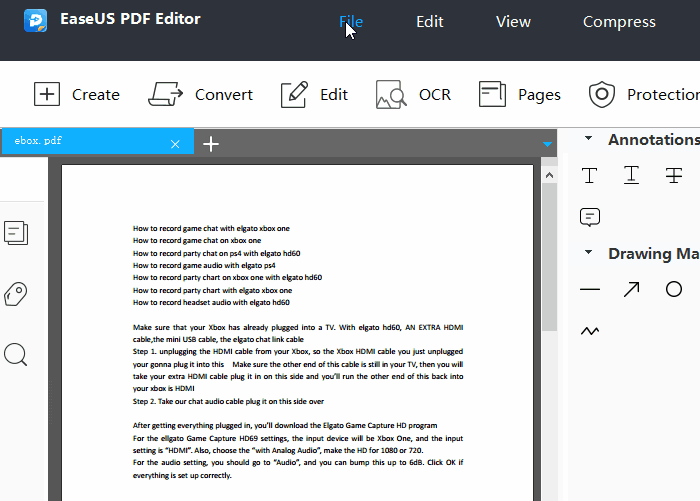Click the document vertical scrollbar thumb
Image resolution: width=700 pixels, height=501 pixels.
tap(549, 257)
